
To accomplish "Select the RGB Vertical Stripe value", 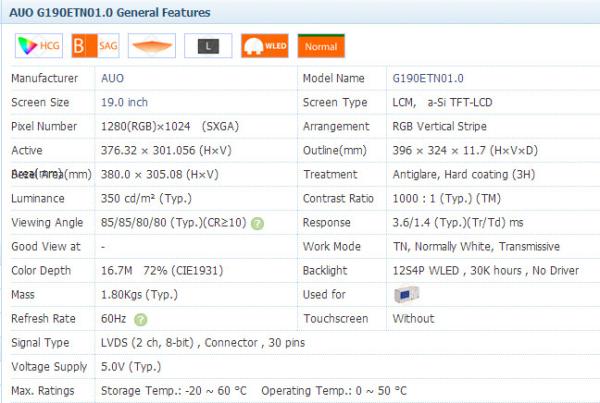I will pyautogui.click(x=440, y=127).
